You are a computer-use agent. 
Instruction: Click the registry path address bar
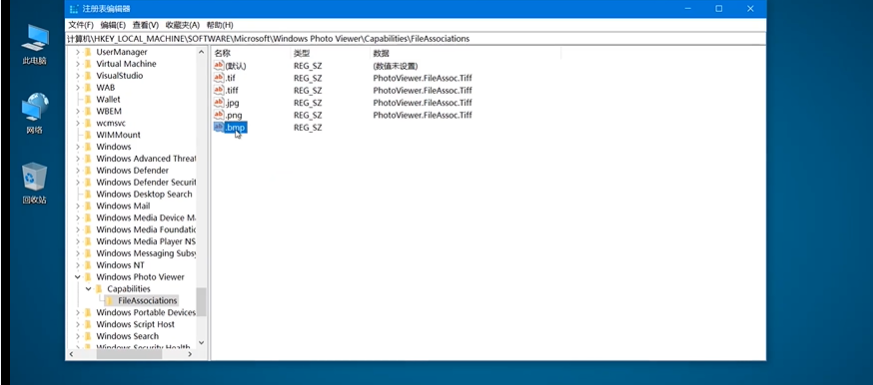[415, 38]
